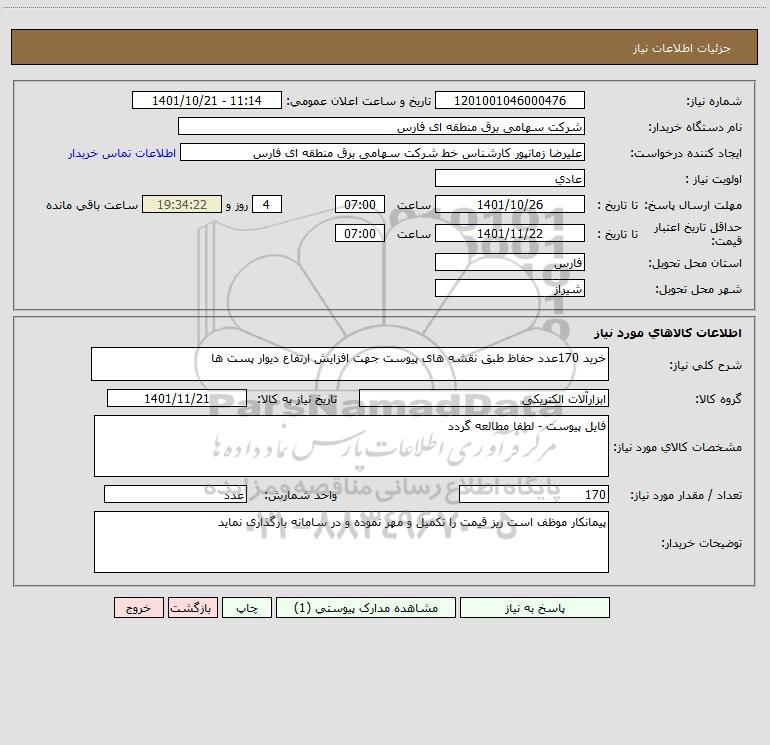This screenshot has height=745, width=770.
Task: Click the بازگشت back button
Action: click(x=192, y=607)
